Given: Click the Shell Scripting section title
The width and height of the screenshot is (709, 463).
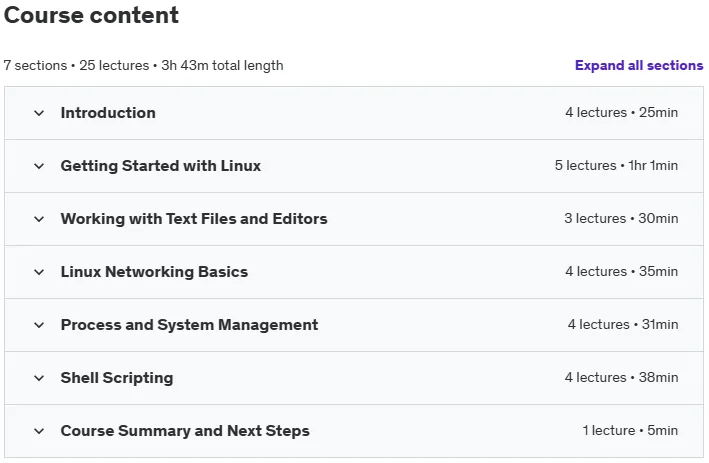Looking at the screenshot, I should 117,378.
